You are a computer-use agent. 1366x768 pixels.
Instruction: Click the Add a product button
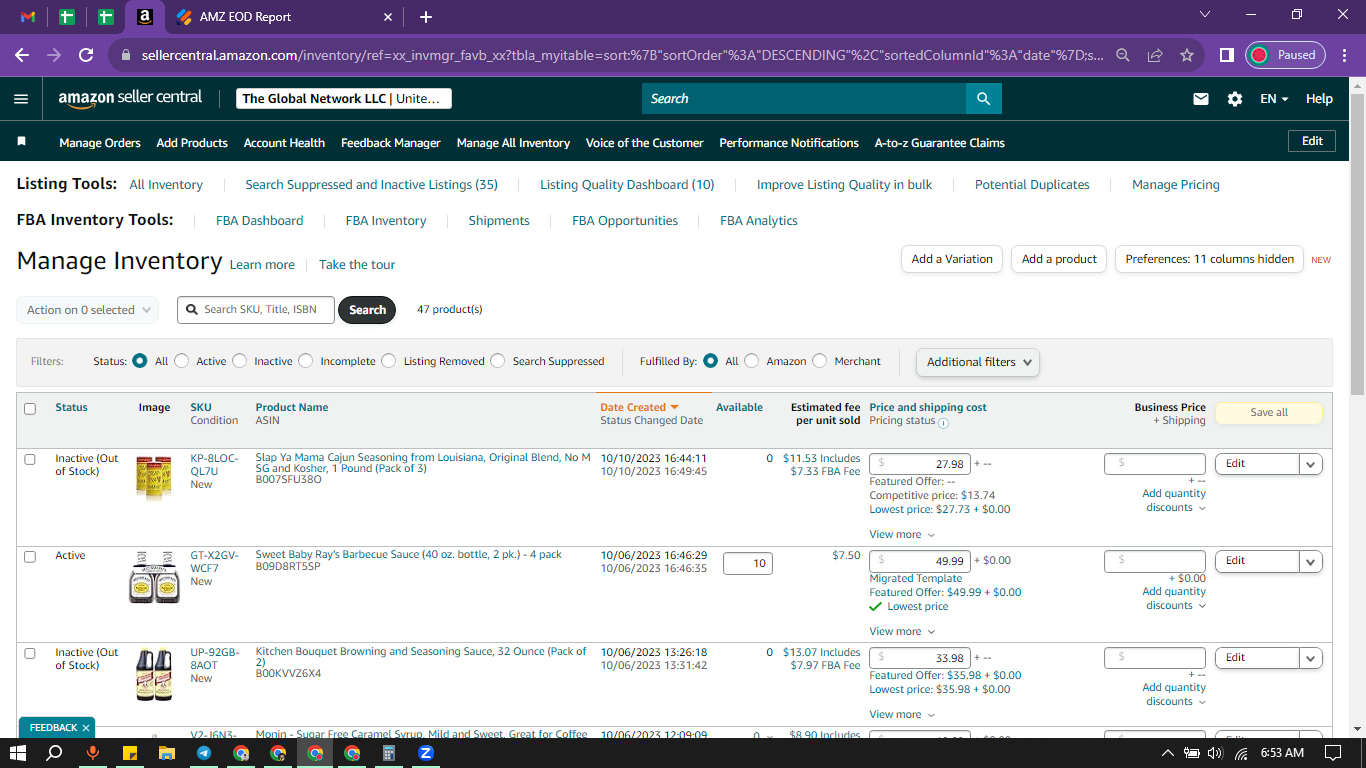(x=1060, y=259)
